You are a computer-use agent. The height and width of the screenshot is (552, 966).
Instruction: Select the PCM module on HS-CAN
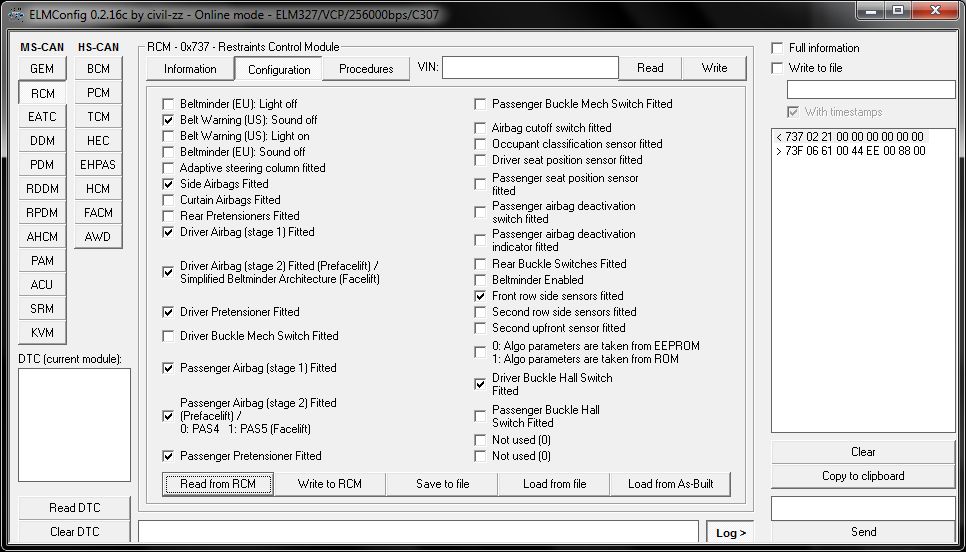pos(98,93)
